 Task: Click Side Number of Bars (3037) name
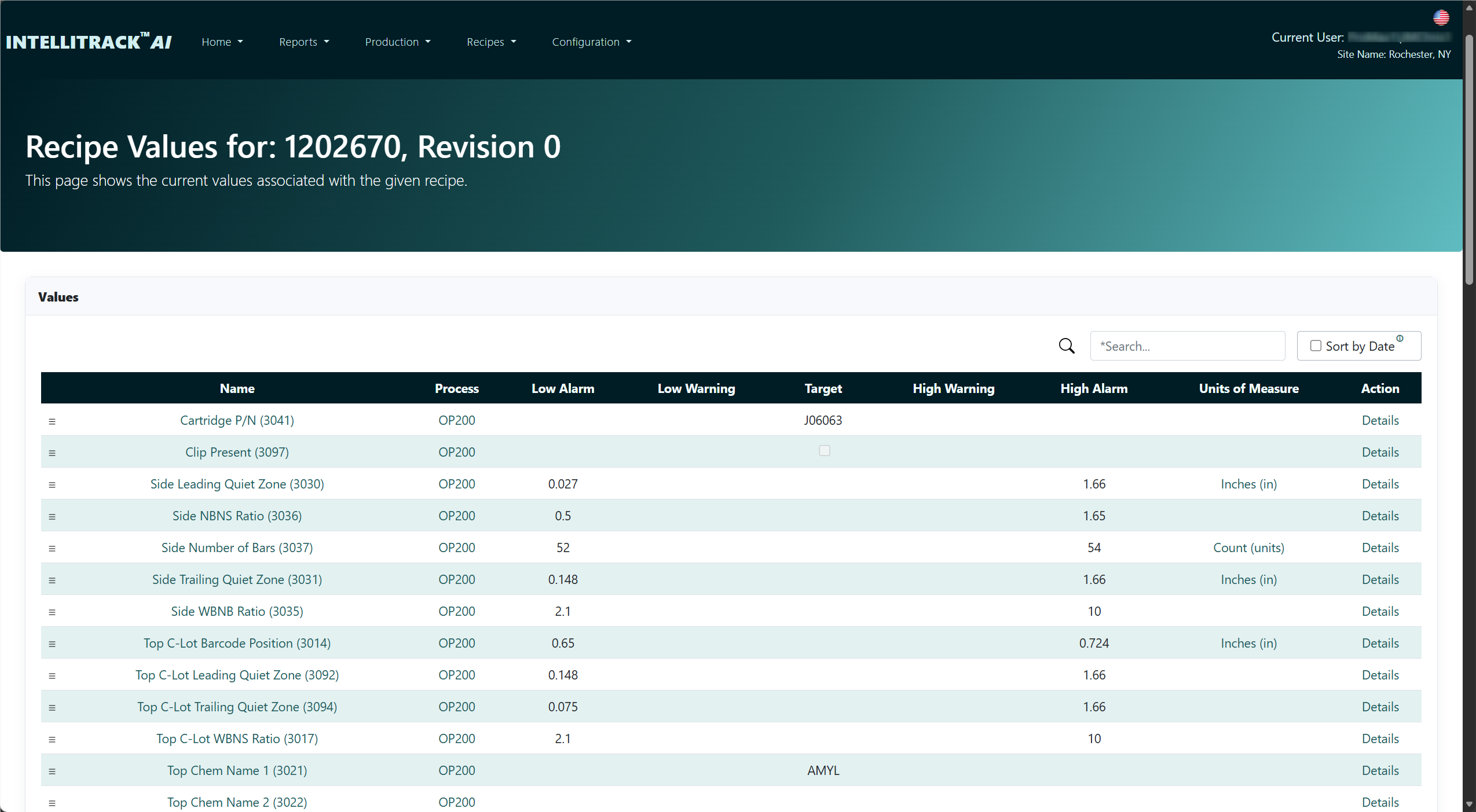tap(237, 548)
